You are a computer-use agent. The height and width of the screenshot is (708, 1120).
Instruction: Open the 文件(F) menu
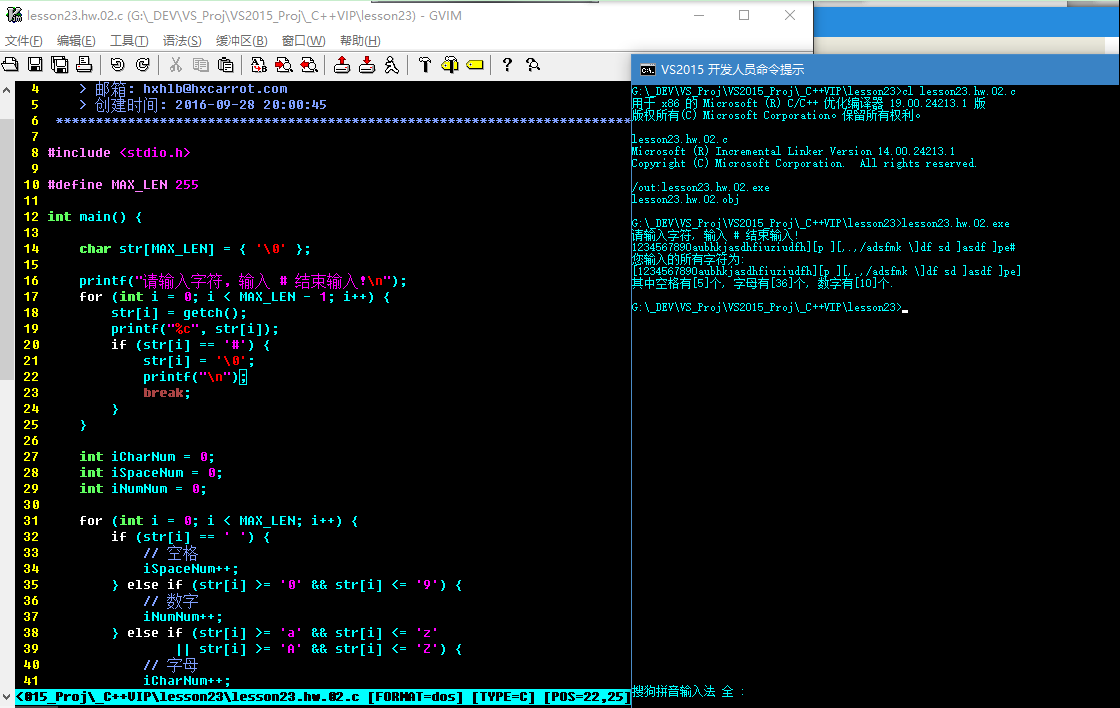coord(24,41)
